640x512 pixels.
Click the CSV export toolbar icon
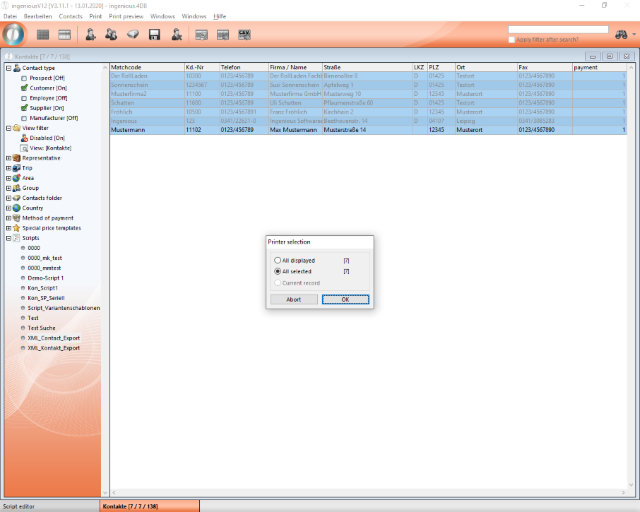coord(244,35)
